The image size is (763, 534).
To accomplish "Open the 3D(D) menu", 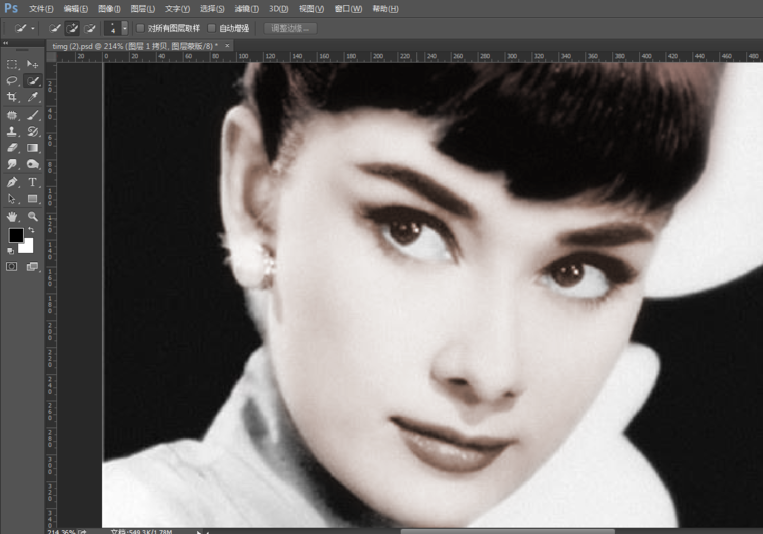I will [279, 9].
